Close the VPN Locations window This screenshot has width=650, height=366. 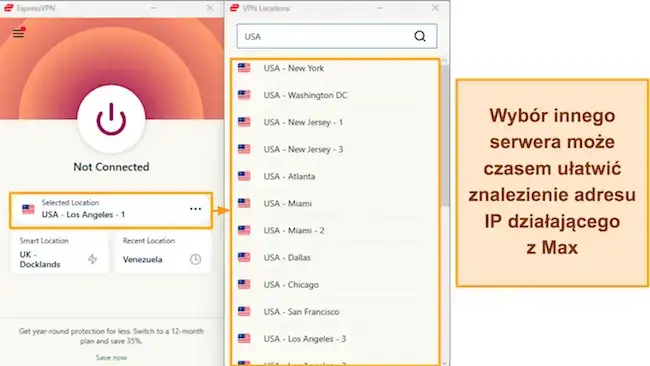(x=435, y=8)
